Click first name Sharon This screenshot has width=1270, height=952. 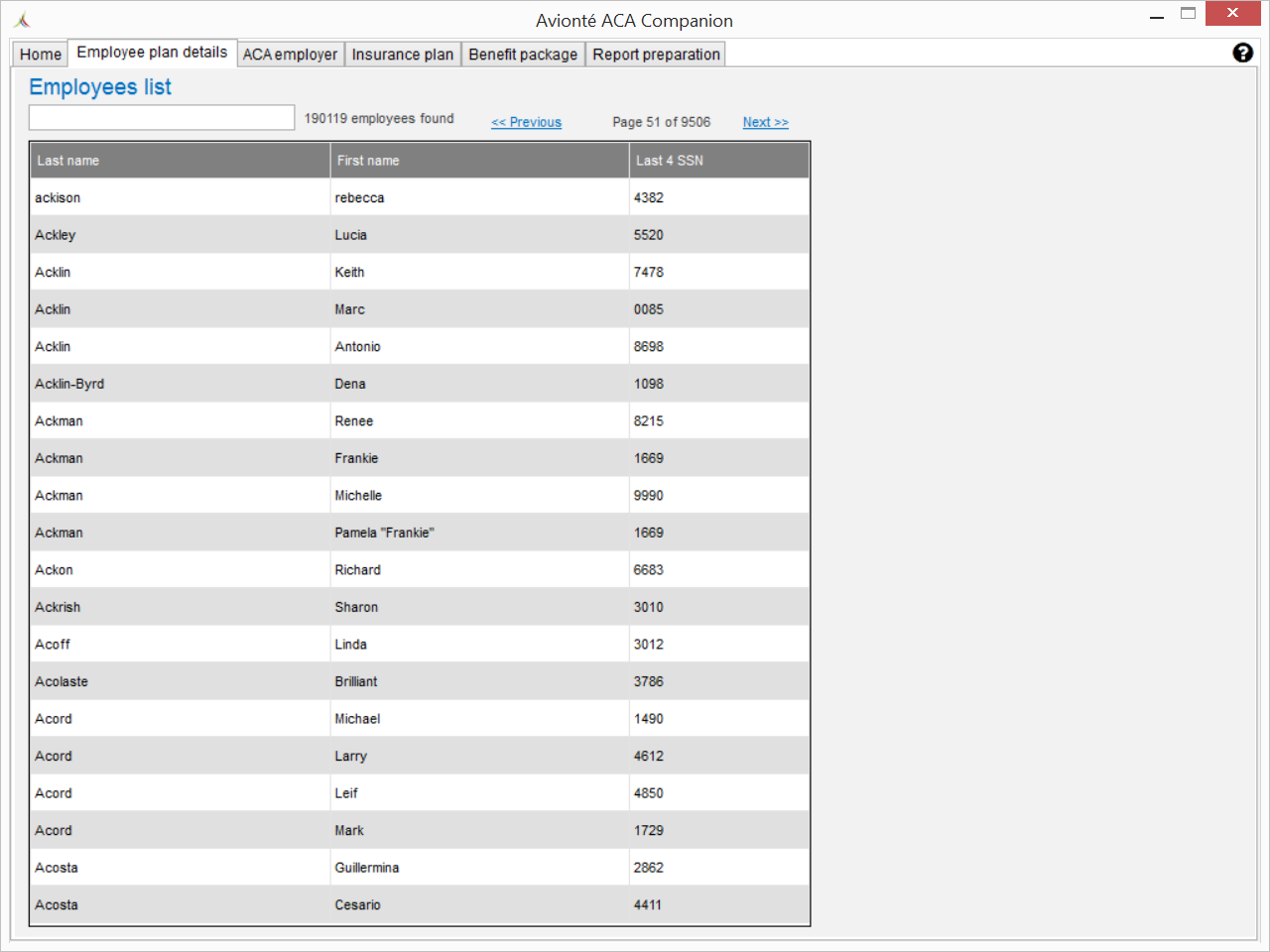(x=356, y=607)
